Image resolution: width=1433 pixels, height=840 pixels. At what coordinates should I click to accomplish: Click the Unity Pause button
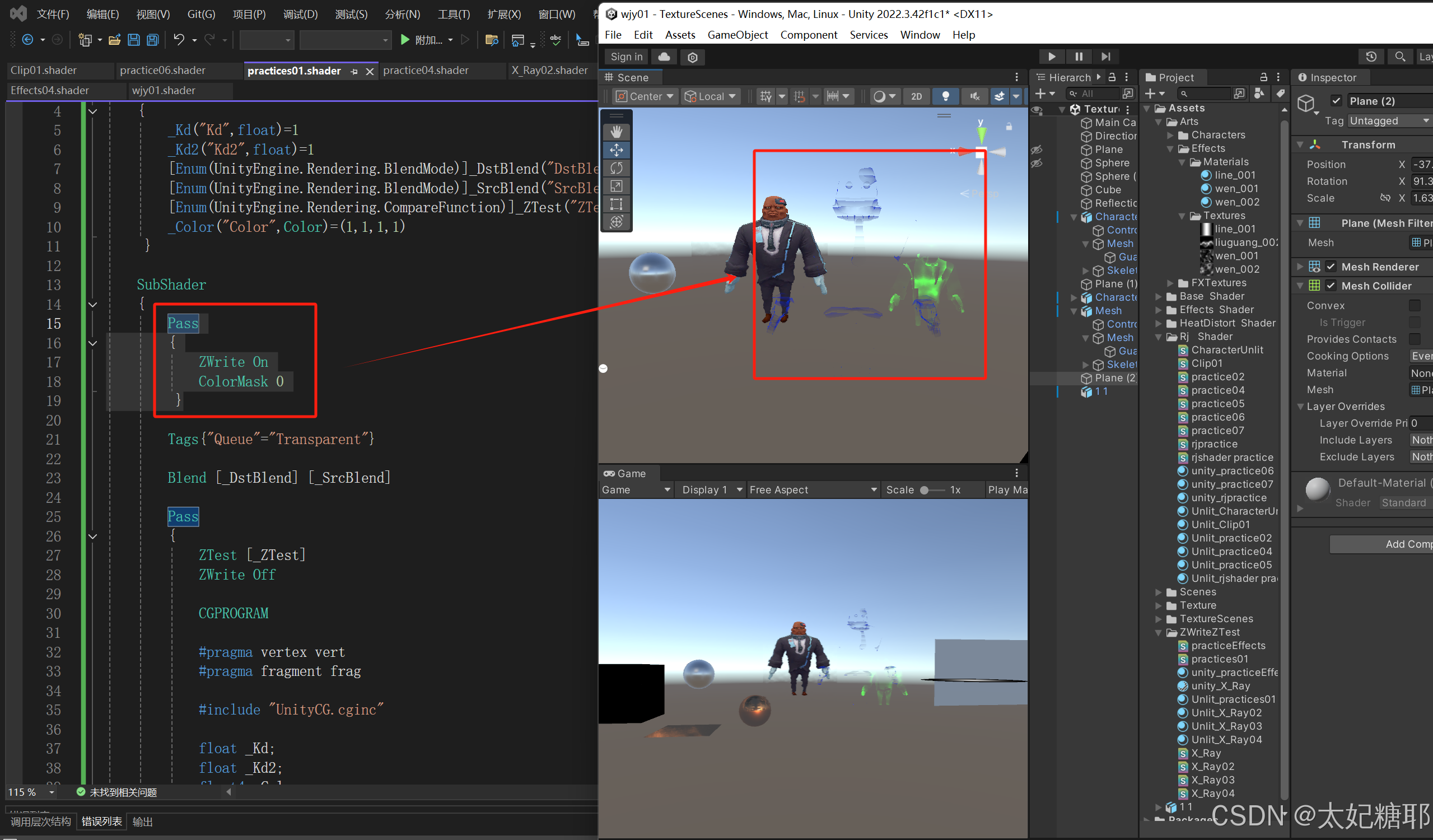1079,57
